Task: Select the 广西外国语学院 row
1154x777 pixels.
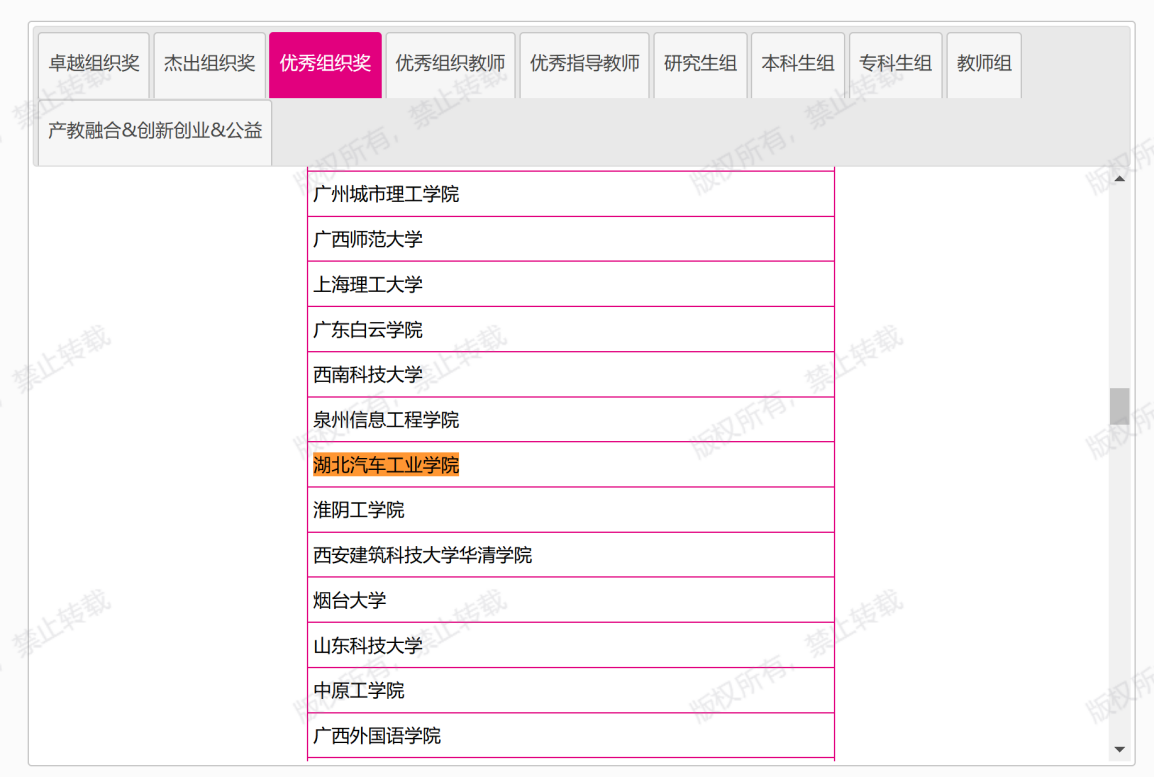Action: (x=377, y=736)
